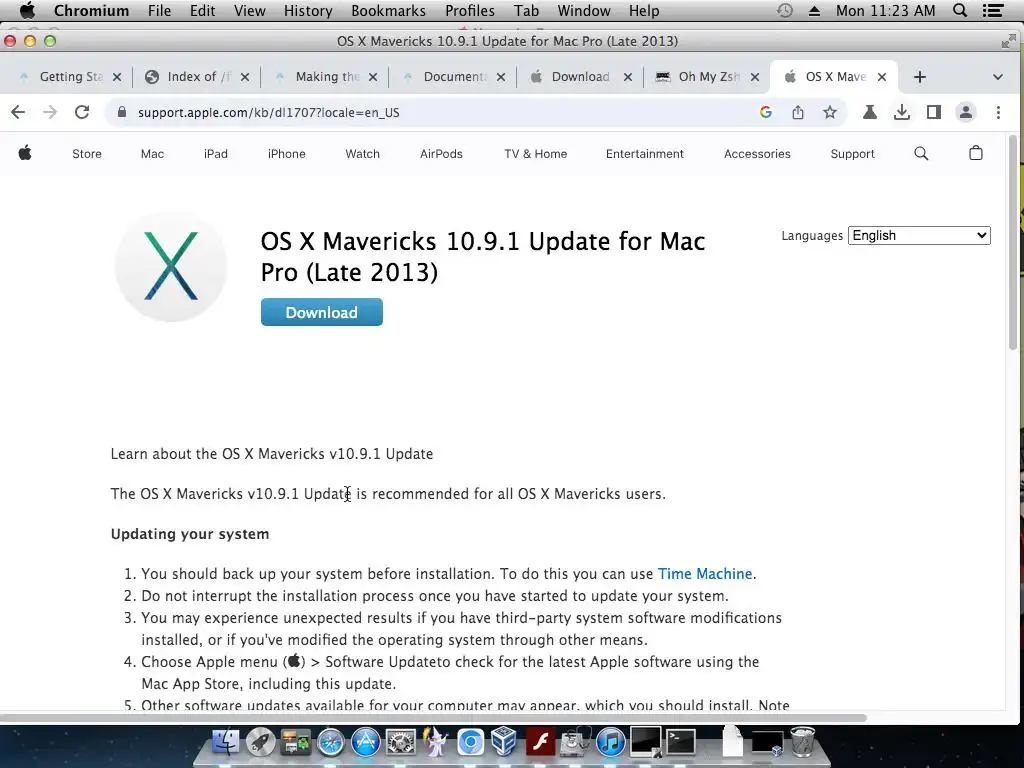The width and height of the screenshot is (1024, 768).
Task: Open Chromium icon in the Dock
Action: pos(470,743)
